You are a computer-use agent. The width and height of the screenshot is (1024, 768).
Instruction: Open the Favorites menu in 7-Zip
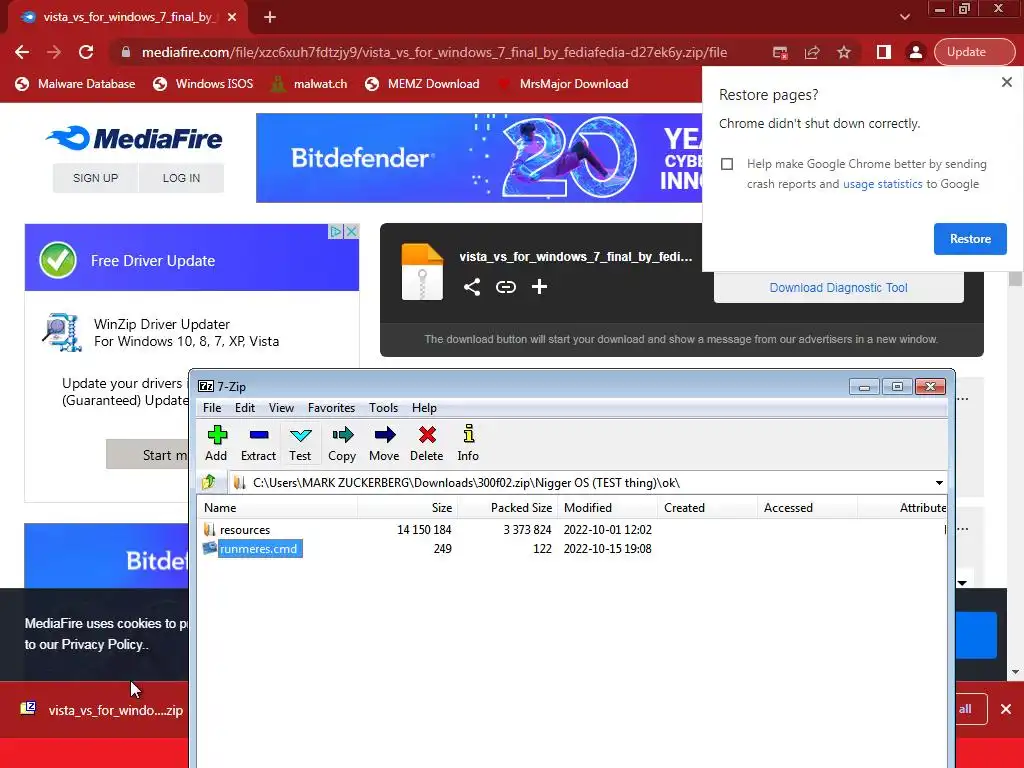pos(331,408)
